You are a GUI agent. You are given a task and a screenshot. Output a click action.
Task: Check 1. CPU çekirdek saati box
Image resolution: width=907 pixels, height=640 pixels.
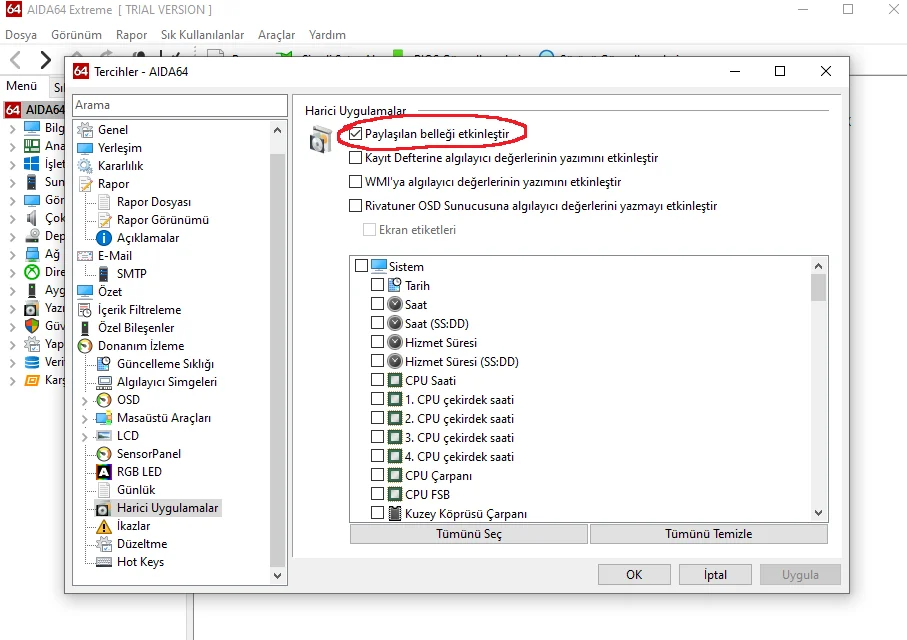[x=377, y=399]
